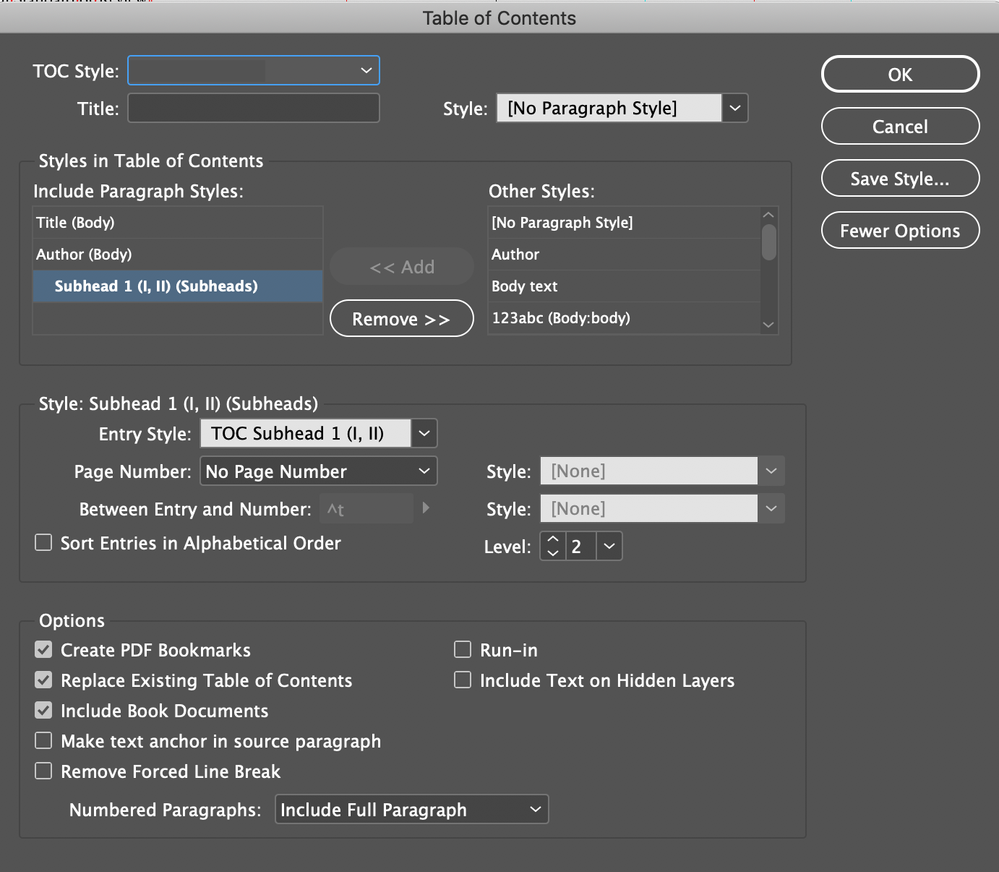Open the Page Number dropdown

(x=319, y=471)
